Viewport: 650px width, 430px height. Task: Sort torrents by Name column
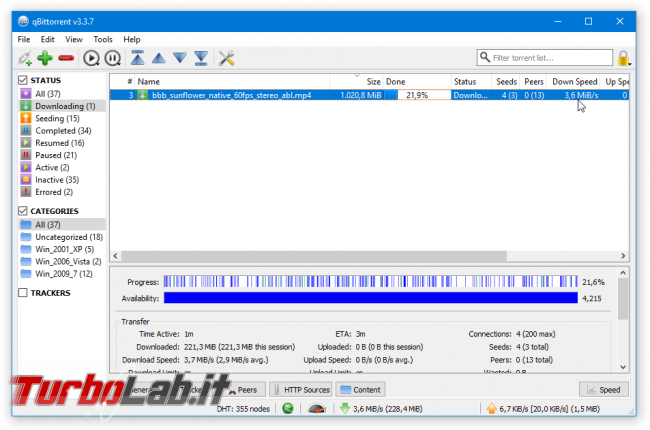(x=232, y=82)
